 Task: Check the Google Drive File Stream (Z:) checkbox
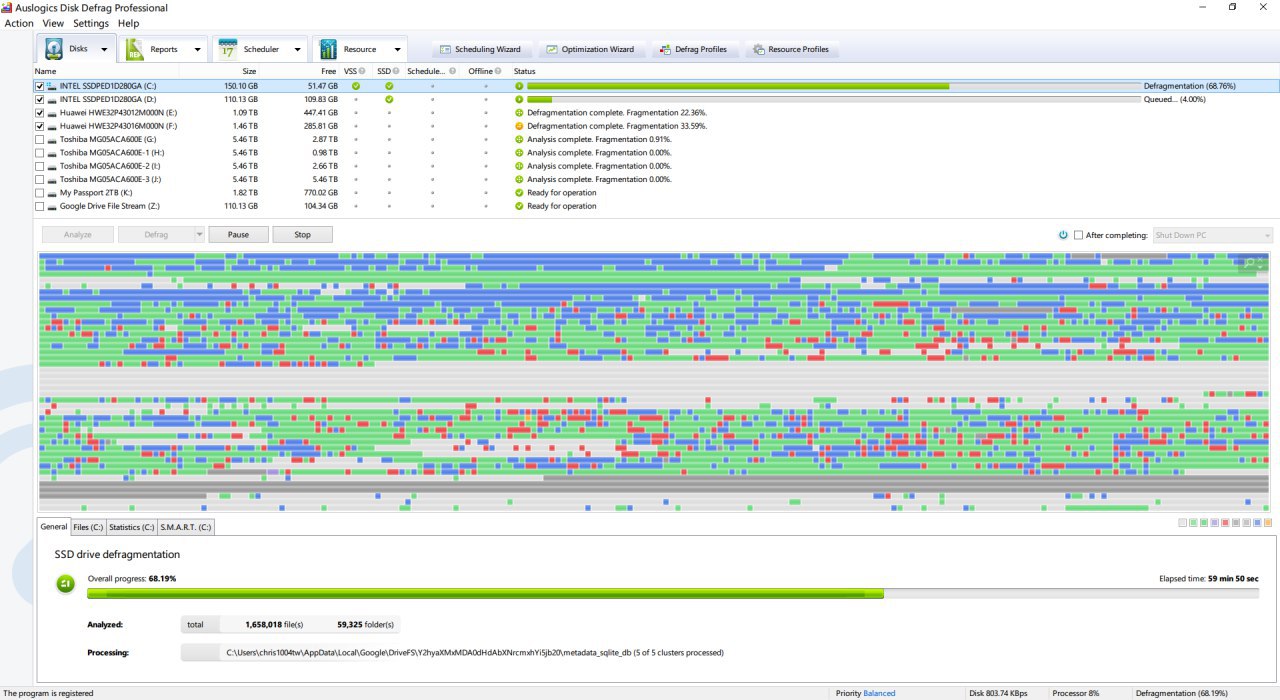pos(40,206)
